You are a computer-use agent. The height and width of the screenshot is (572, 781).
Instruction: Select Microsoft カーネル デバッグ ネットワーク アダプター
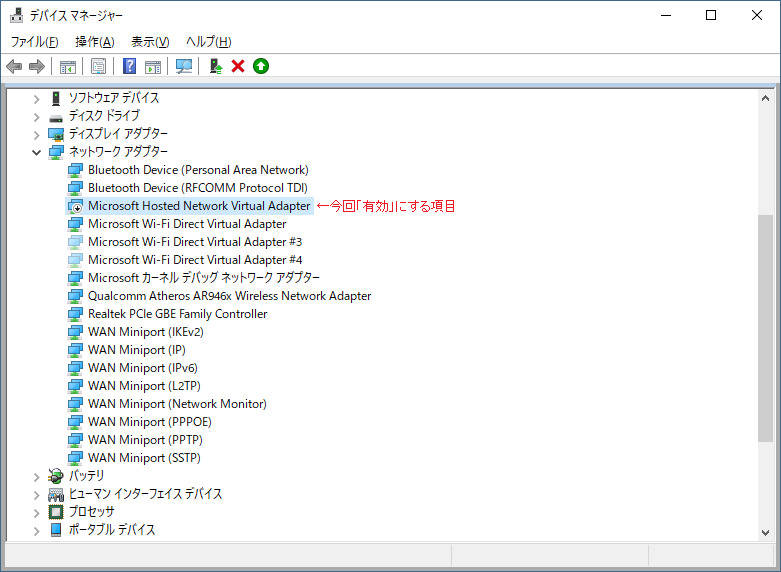click(x=204, y=278)
